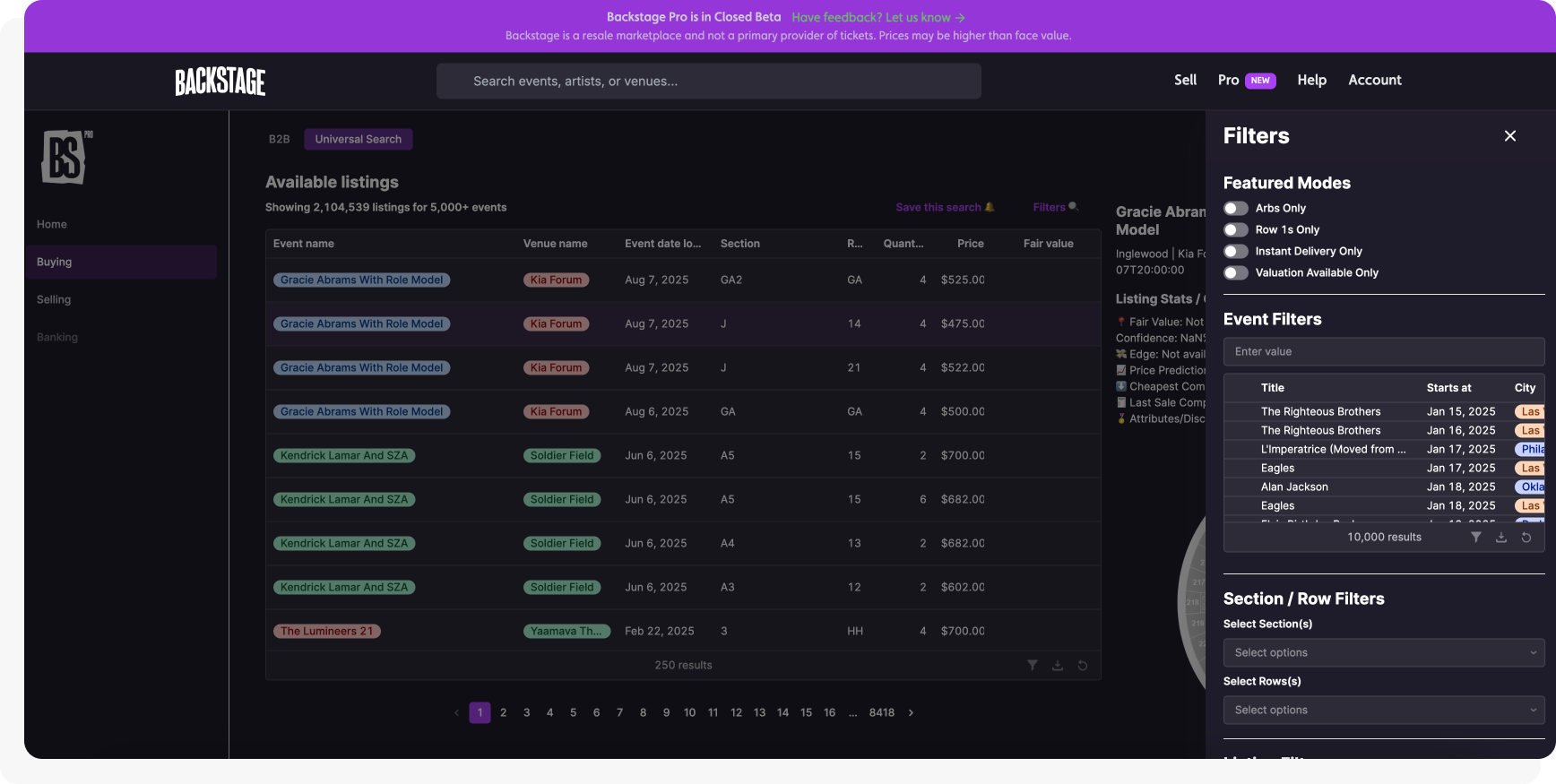
Task: Open the Pro menu item
Action: (x=1228, y=80)
